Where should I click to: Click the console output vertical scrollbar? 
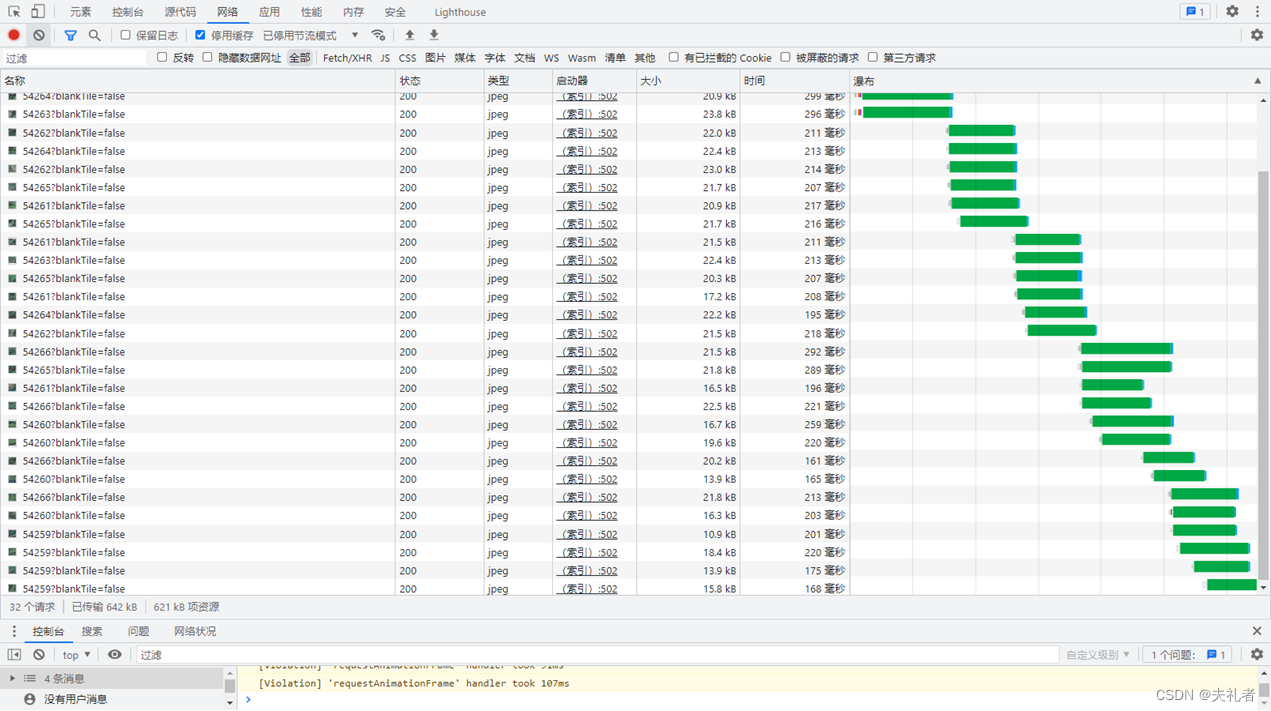pyautogui.click(x=1264, y=689)
